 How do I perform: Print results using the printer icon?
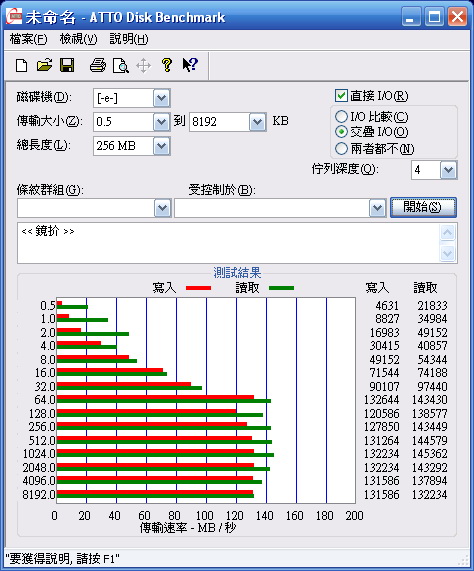point(98,66)
